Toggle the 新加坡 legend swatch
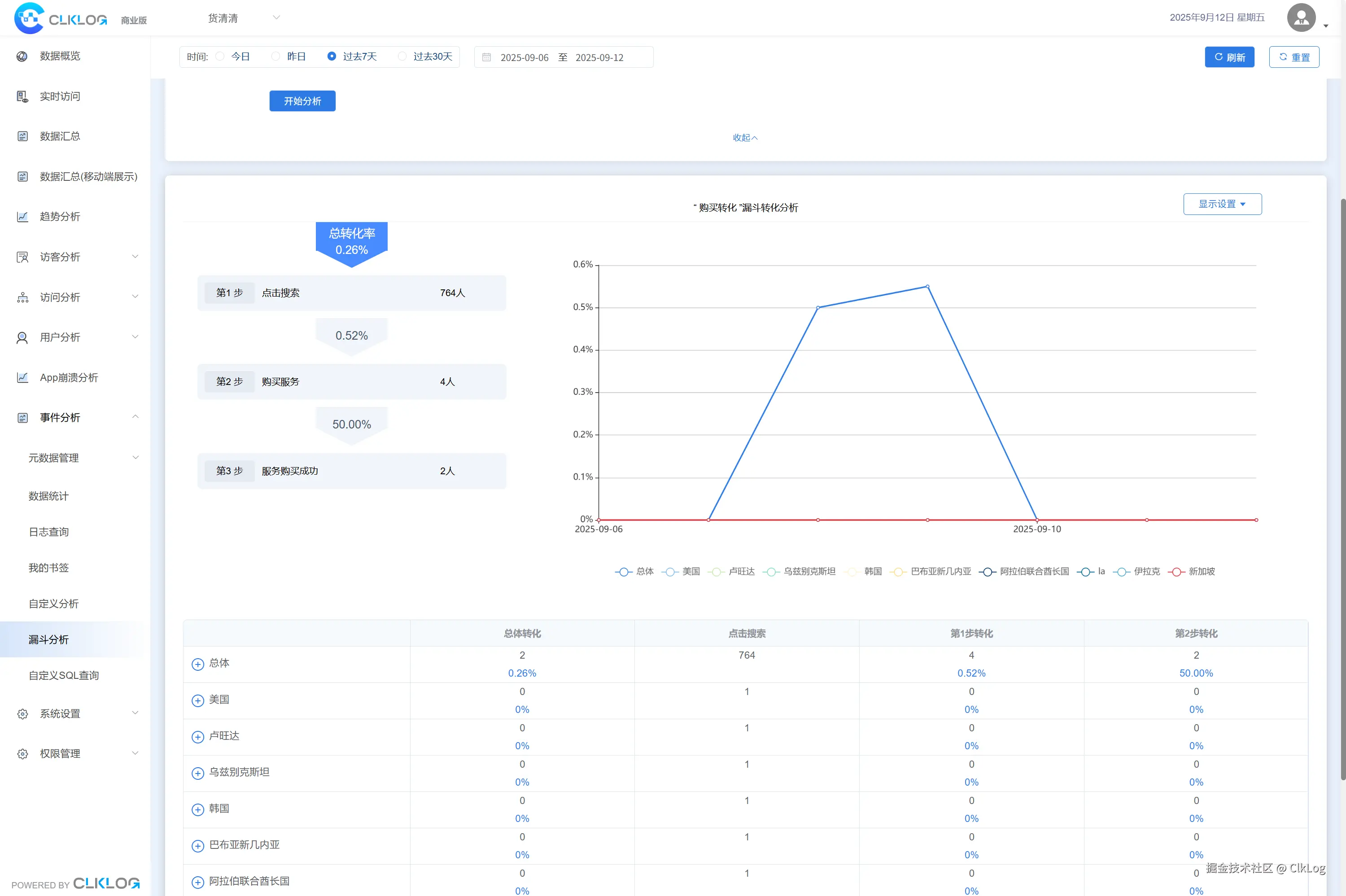 [1176, 572]
